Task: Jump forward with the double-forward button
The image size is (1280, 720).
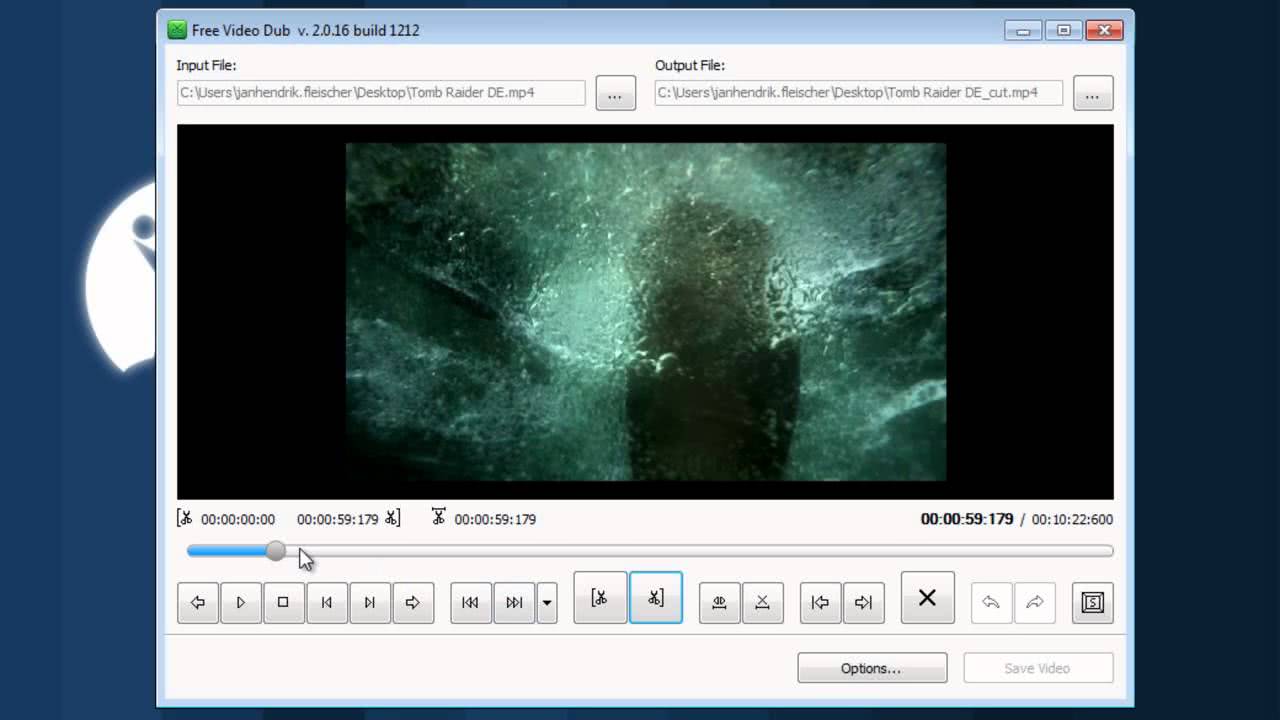Action: [x=514, y=602]
